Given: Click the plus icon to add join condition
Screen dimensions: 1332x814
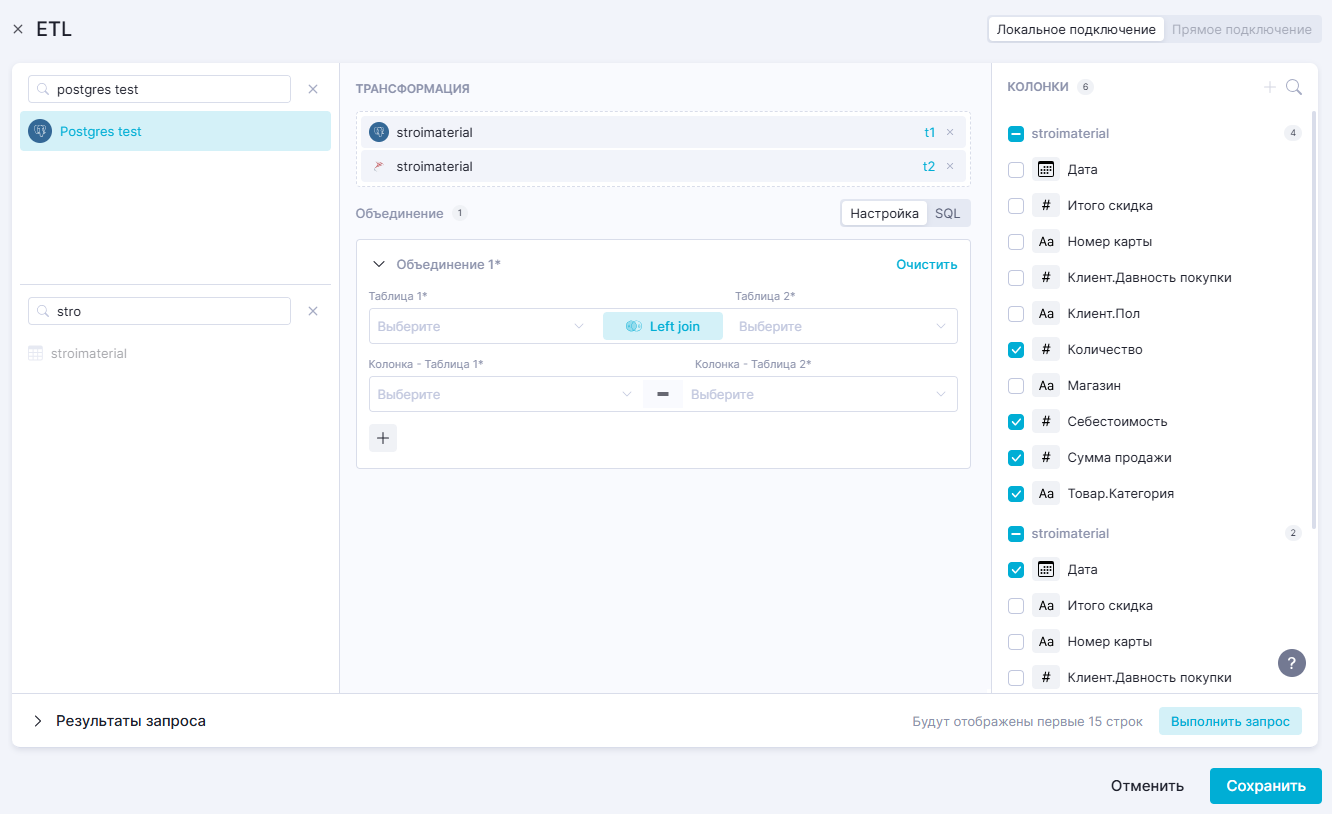Looking at the screenshot, I should [383, 438].
